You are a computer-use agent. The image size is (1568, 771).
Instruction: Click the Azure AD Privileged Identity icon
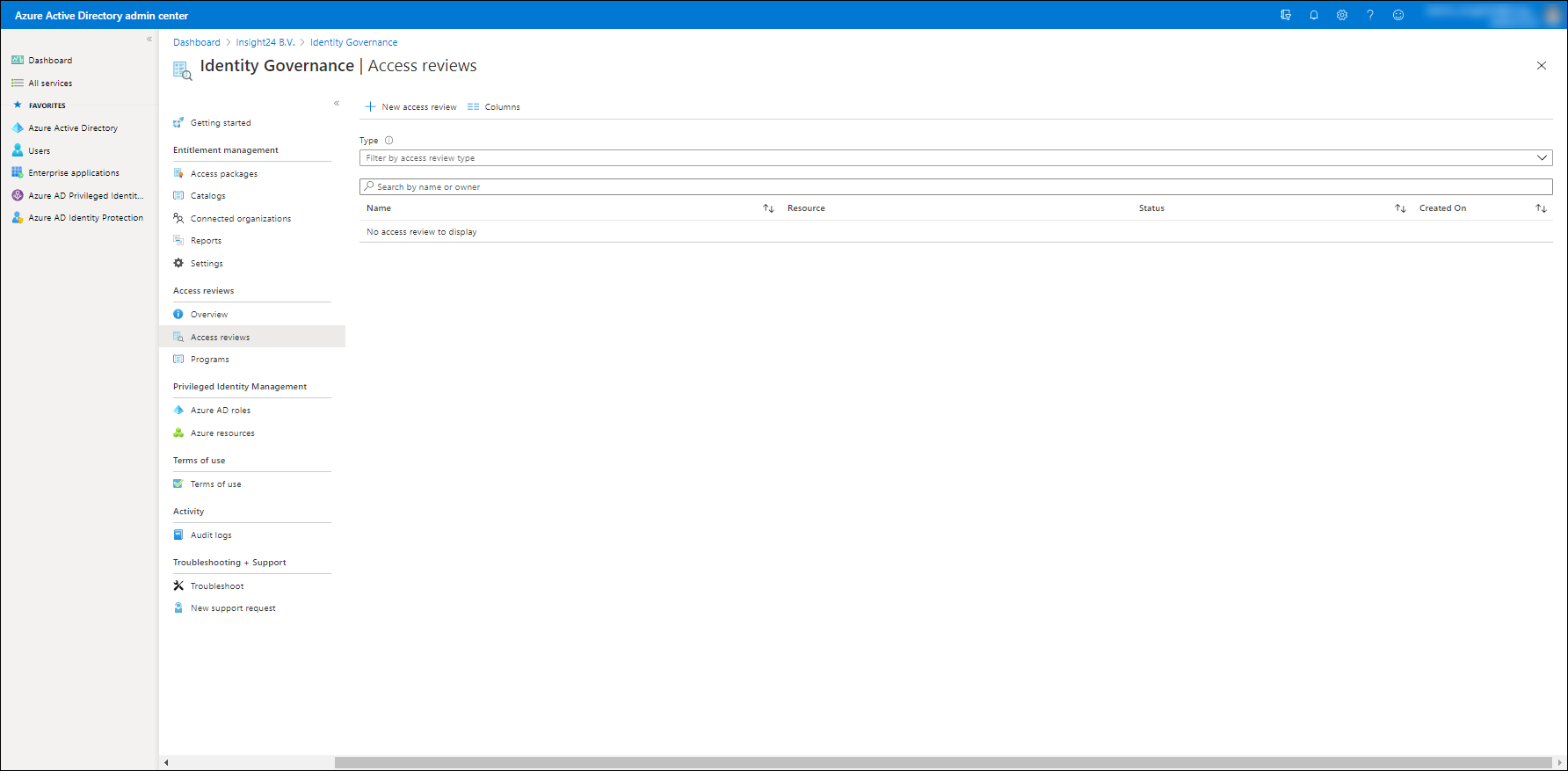tap(18, 195)
